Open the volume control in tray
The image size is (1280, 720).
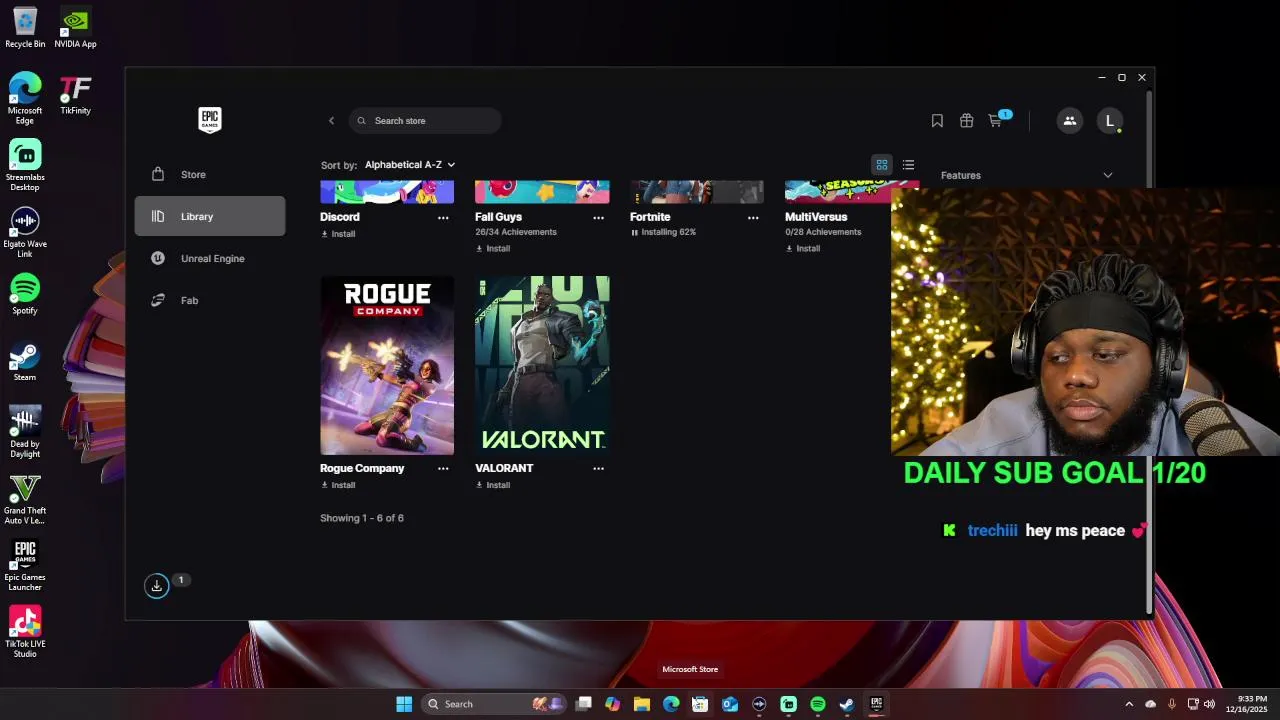click(x=1209, y=704)
